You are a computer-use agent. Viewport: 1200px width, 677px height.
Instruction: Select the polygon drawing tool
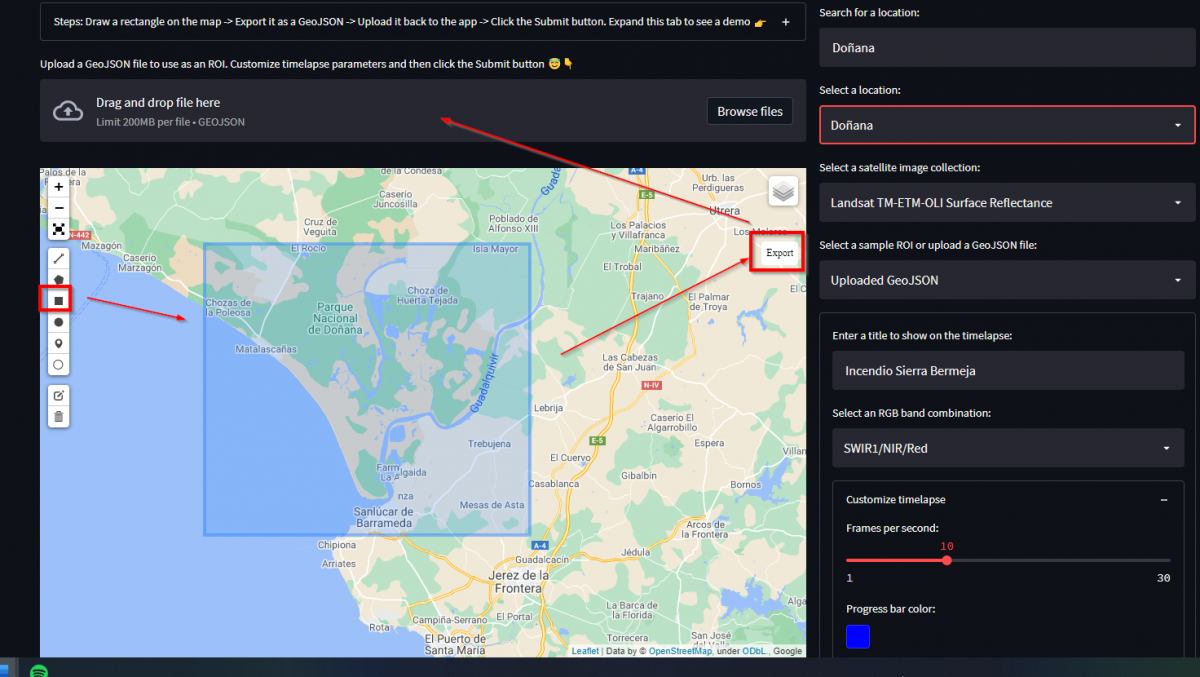[58, 278]
